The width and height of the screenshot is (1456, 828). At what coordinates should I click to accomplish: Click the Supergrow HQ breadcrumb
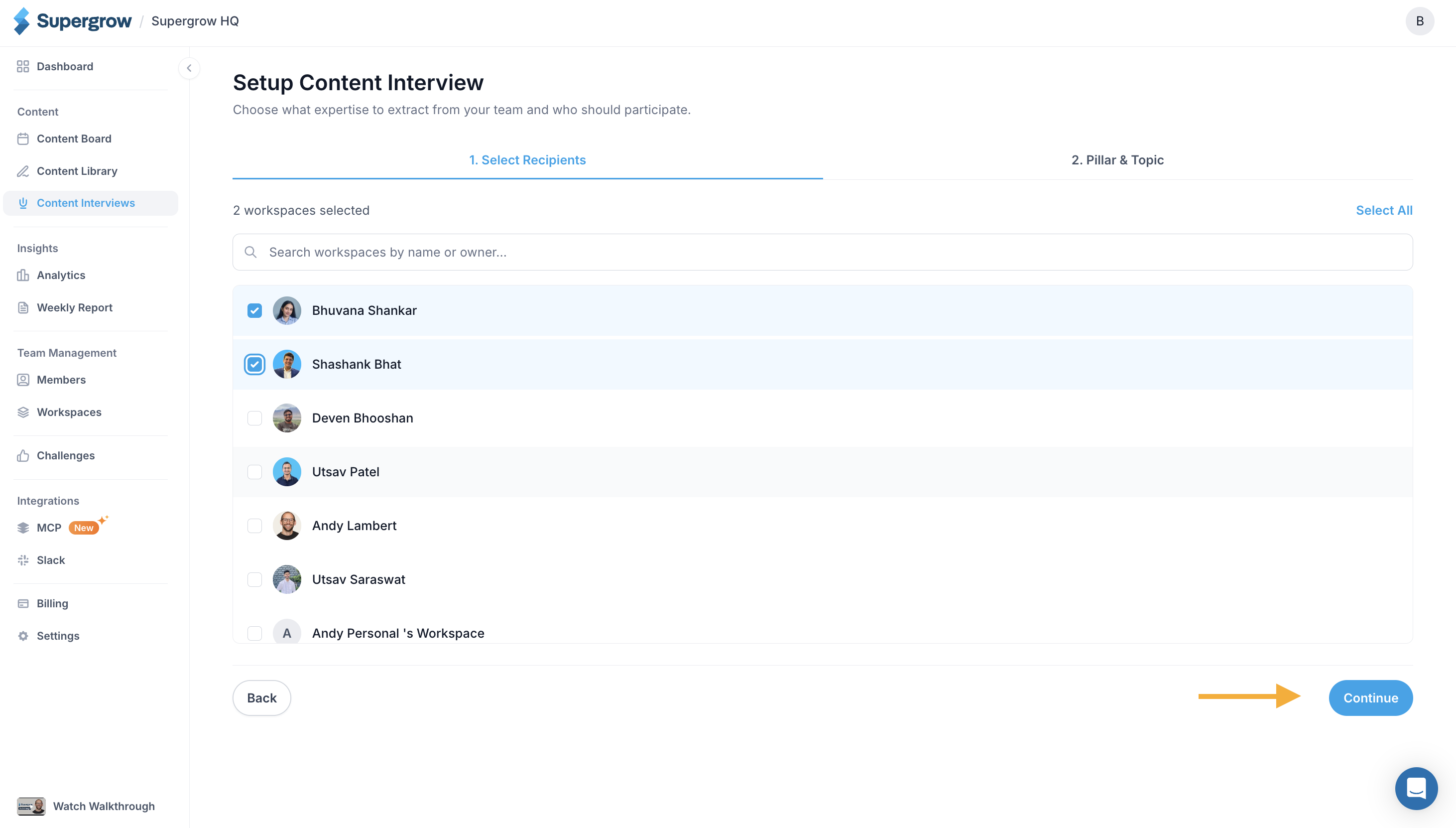pyautogui.click(x=195, y=21)
